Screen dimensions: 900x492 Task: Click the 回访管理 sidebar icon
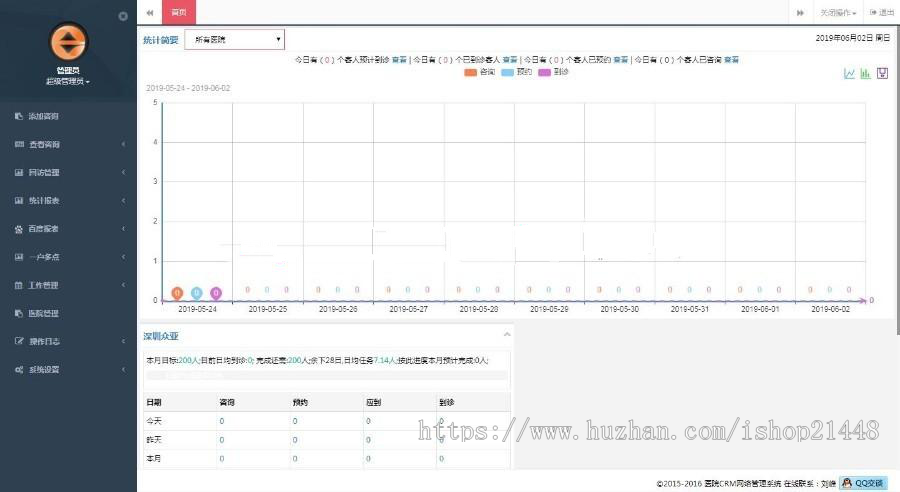point(19,172)
